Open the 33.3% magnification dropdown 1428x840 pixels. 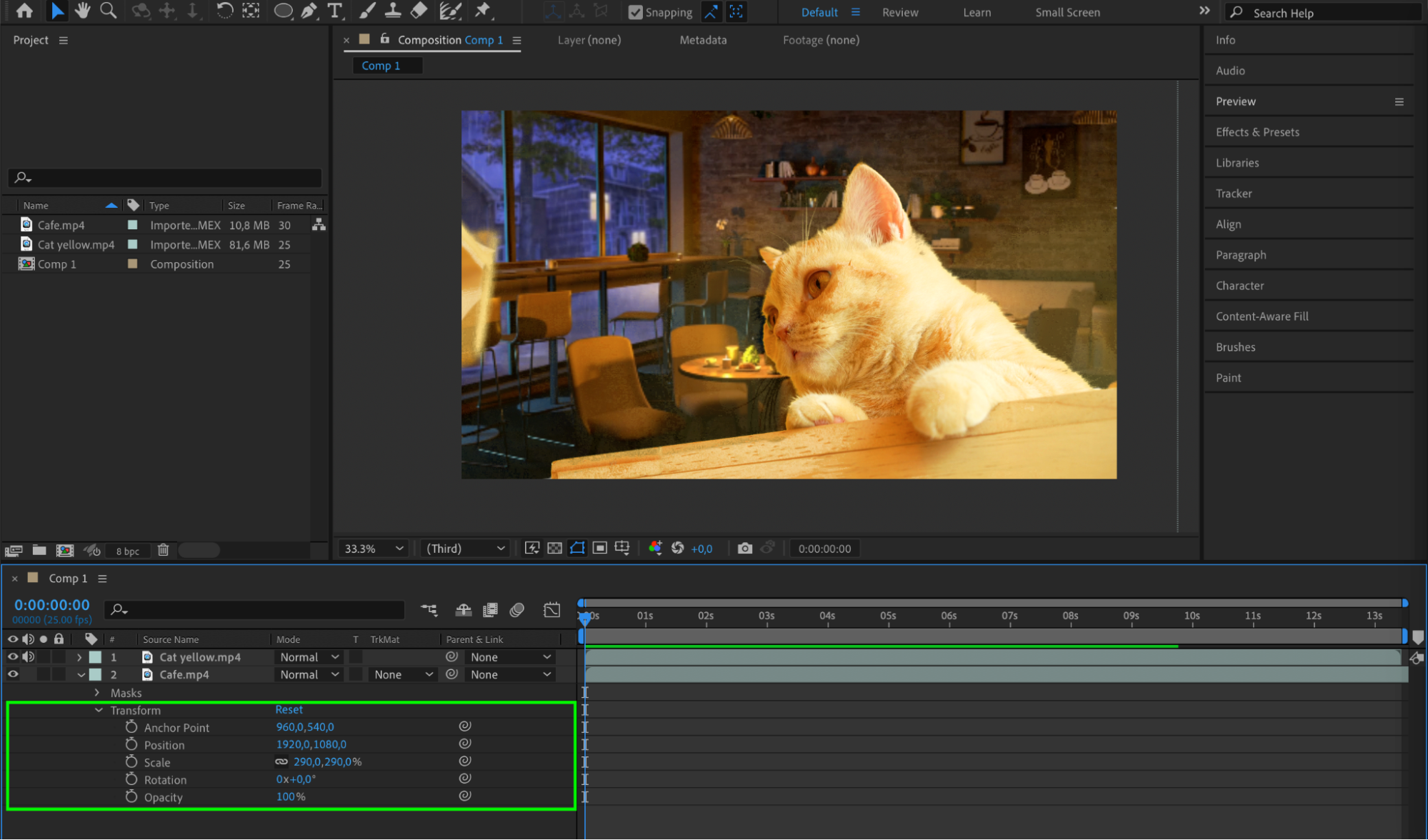pyautogui.click(x=374, y=549)
